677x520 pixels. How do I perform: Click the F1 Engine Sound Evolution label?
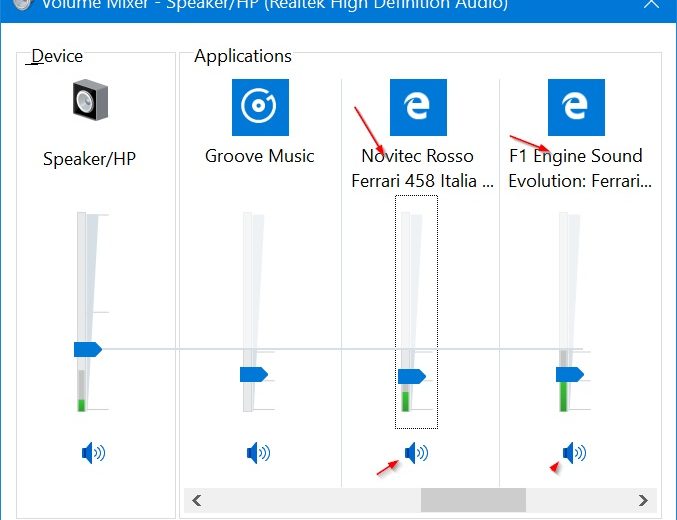(x=580, y=168)
